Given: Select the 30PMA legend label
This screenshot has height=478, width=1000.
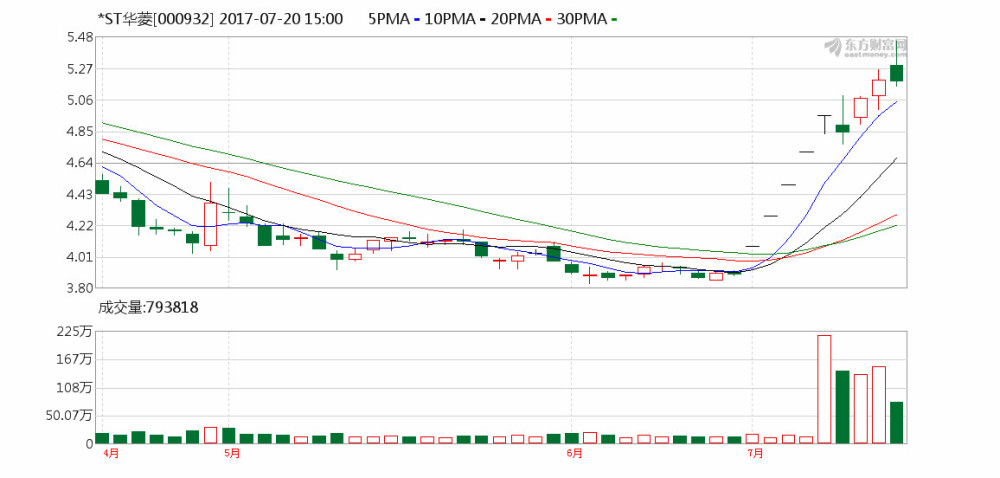Looking at the screenshot, I should click(x=584, y=19).
